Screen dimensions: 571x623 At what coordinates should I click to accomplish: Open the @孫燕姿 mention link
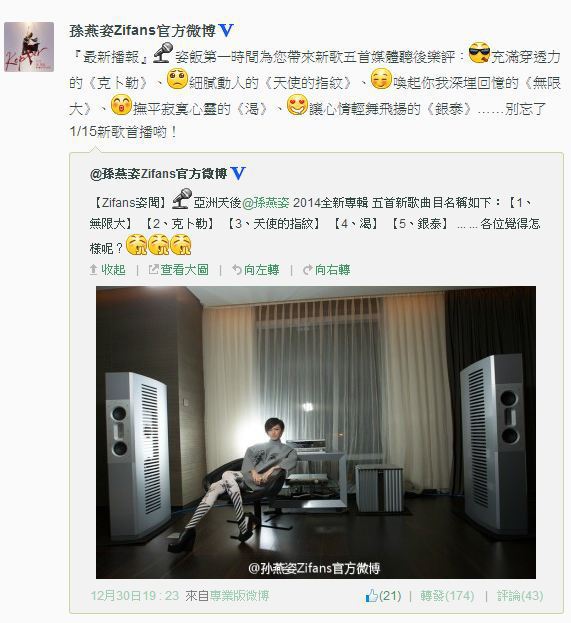pos(266,203)
